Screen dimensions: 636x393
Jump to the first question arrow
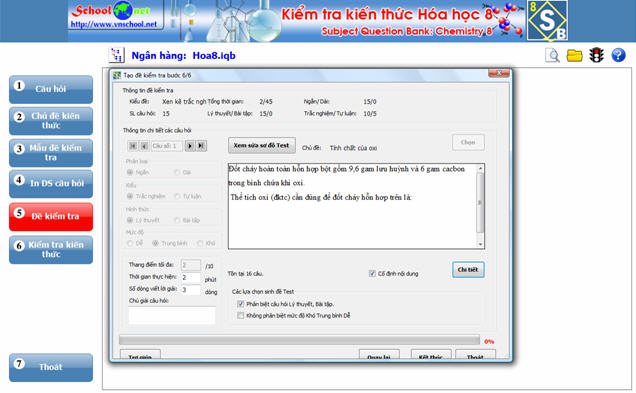[x=133, y=146]
